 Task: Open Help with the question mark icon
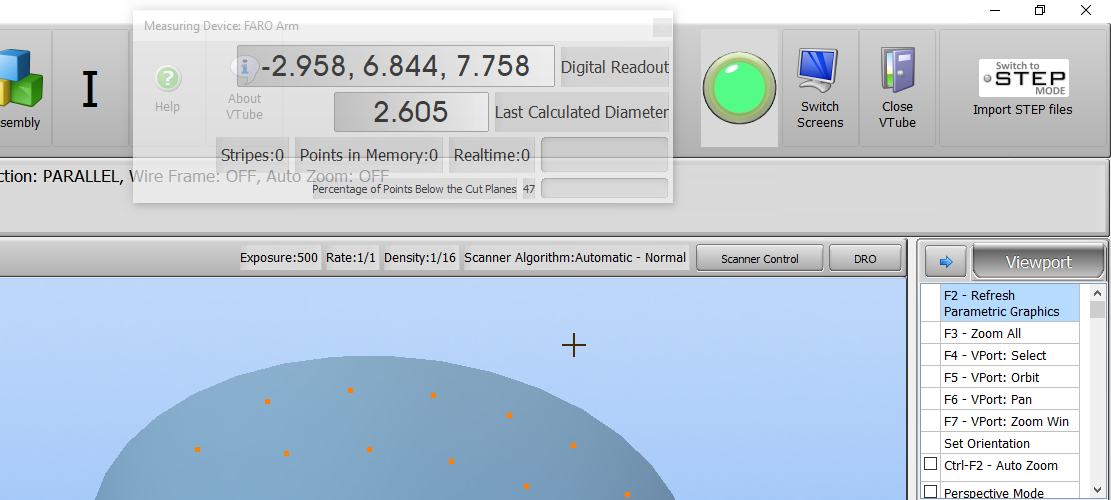pos(167,79)
